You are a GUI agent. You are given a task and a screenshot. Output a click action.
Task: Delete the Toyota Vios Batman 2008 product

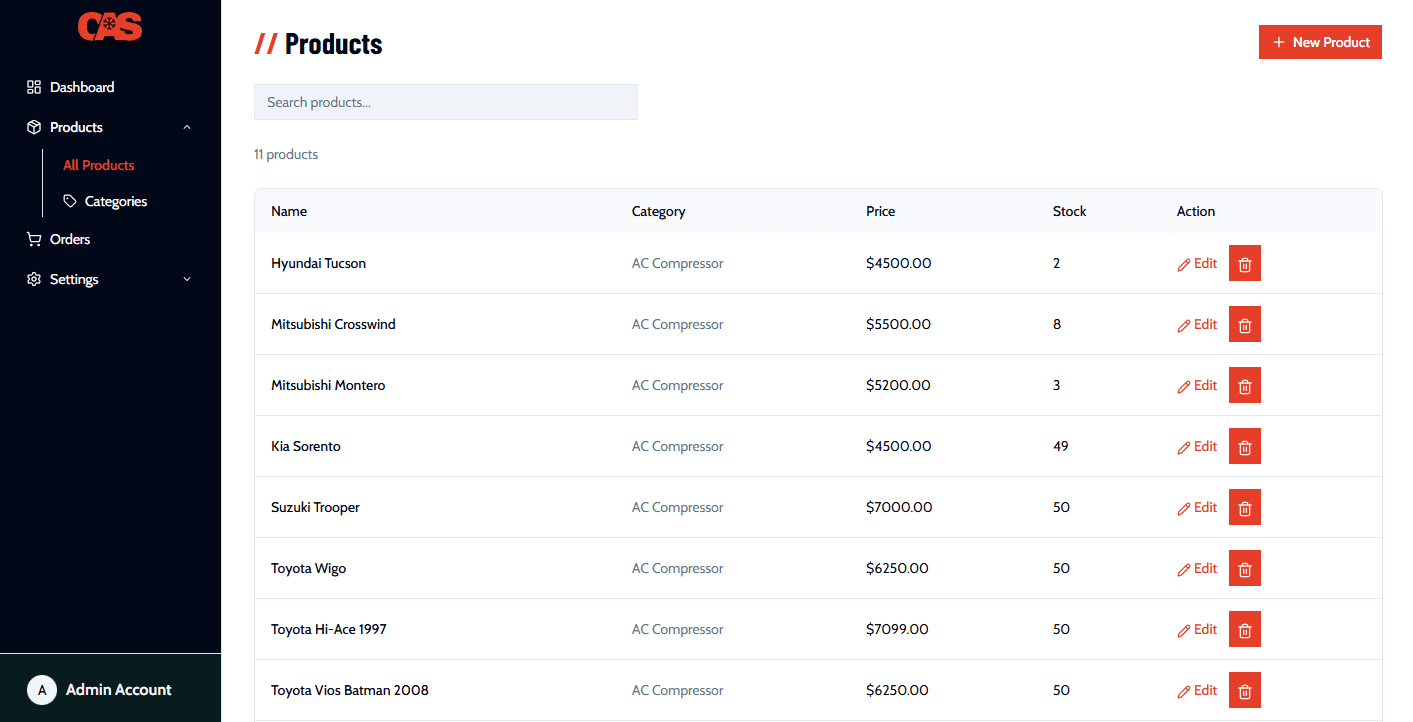pyautogui.click(x=1245, y=690)
